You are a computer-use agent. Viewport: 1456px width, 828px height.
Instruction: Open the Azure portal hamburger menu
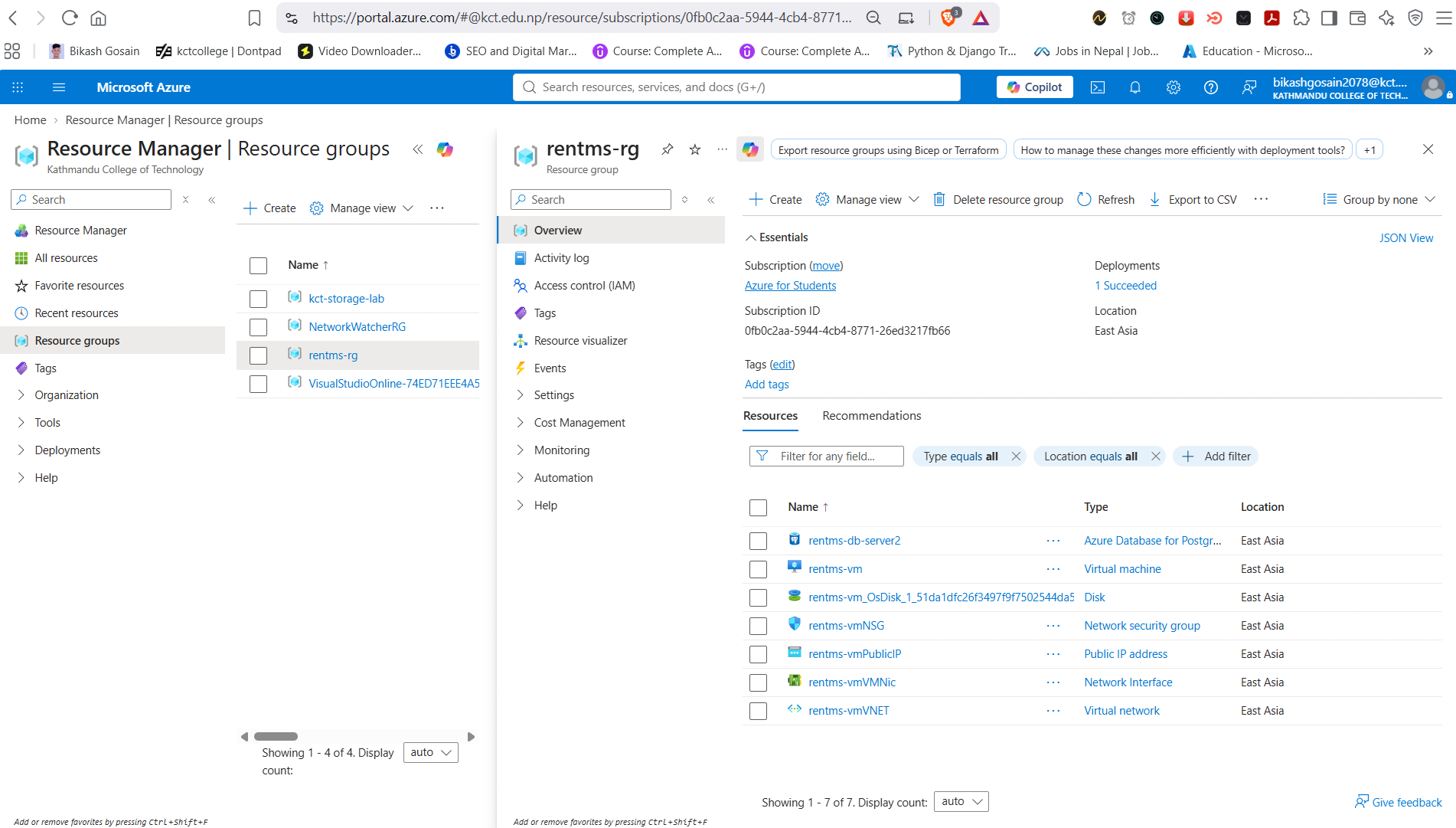point(59,87)
